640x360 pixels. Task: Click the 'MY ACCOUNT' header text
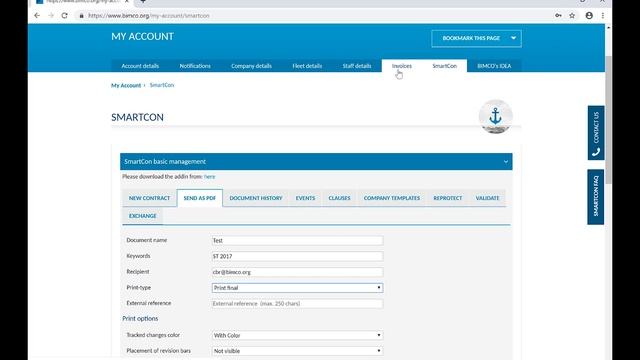[x=142, y=36]
